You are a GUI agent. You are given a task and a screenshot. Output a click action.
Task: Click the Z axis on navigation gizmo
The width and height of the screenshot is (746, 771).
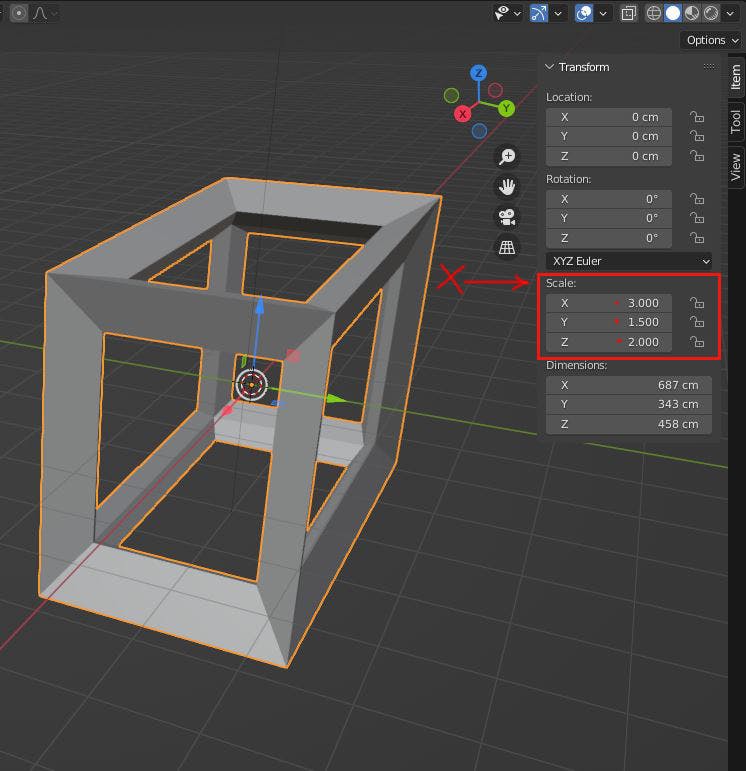tap(478, 73)
